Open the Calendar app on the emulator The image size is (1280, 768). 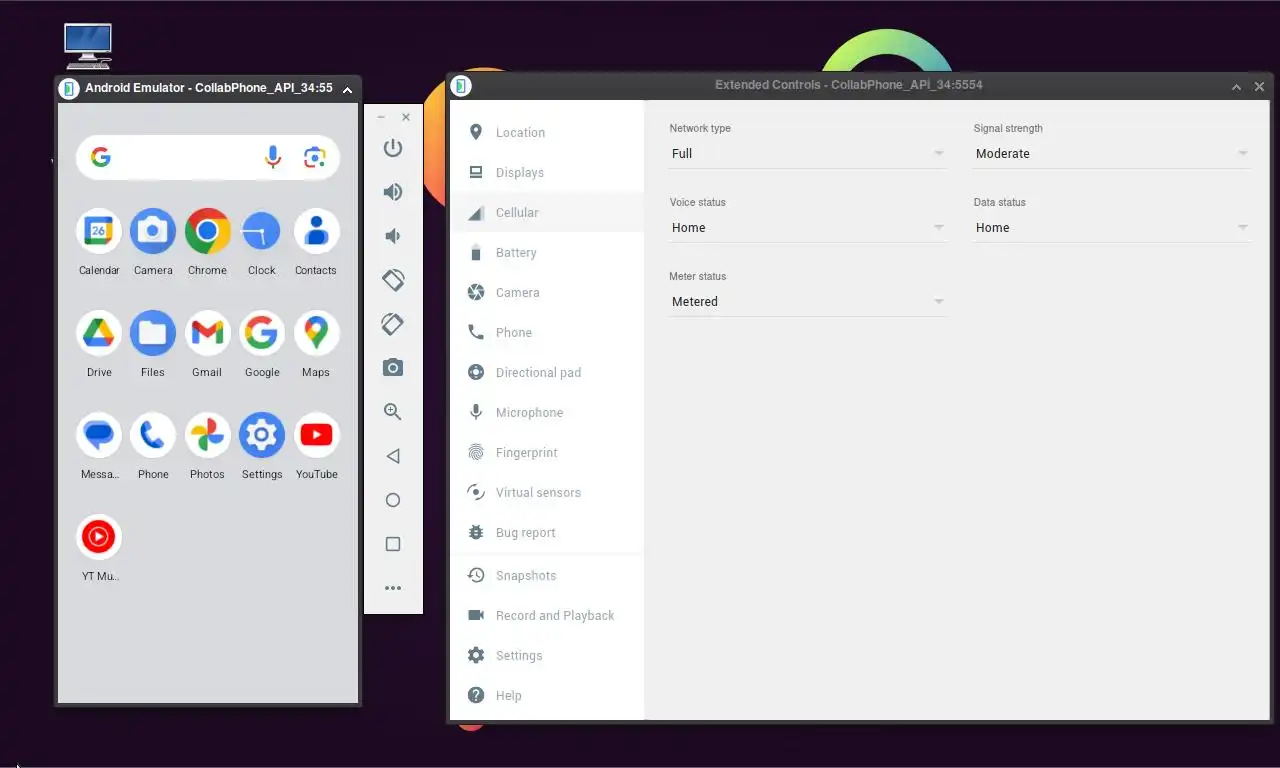tap(99, 232)
